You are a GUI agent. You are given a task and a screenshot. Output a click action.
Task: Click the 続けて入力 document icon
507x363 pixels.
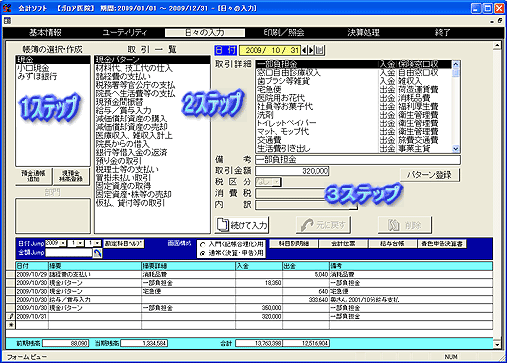[x=223, y=225]
